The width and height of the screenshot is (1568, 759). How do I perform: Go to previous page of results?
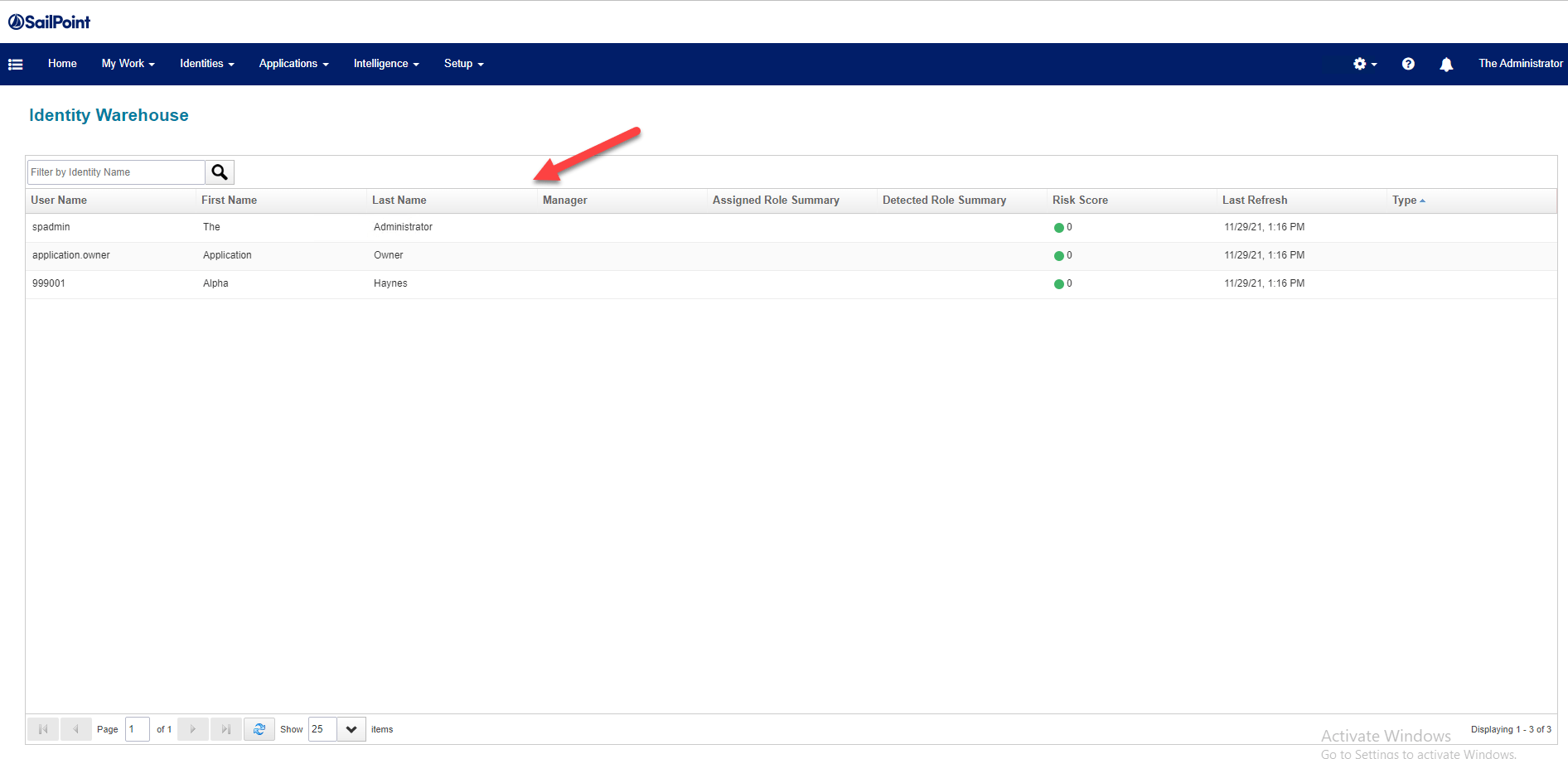click(x=76, y=729)
